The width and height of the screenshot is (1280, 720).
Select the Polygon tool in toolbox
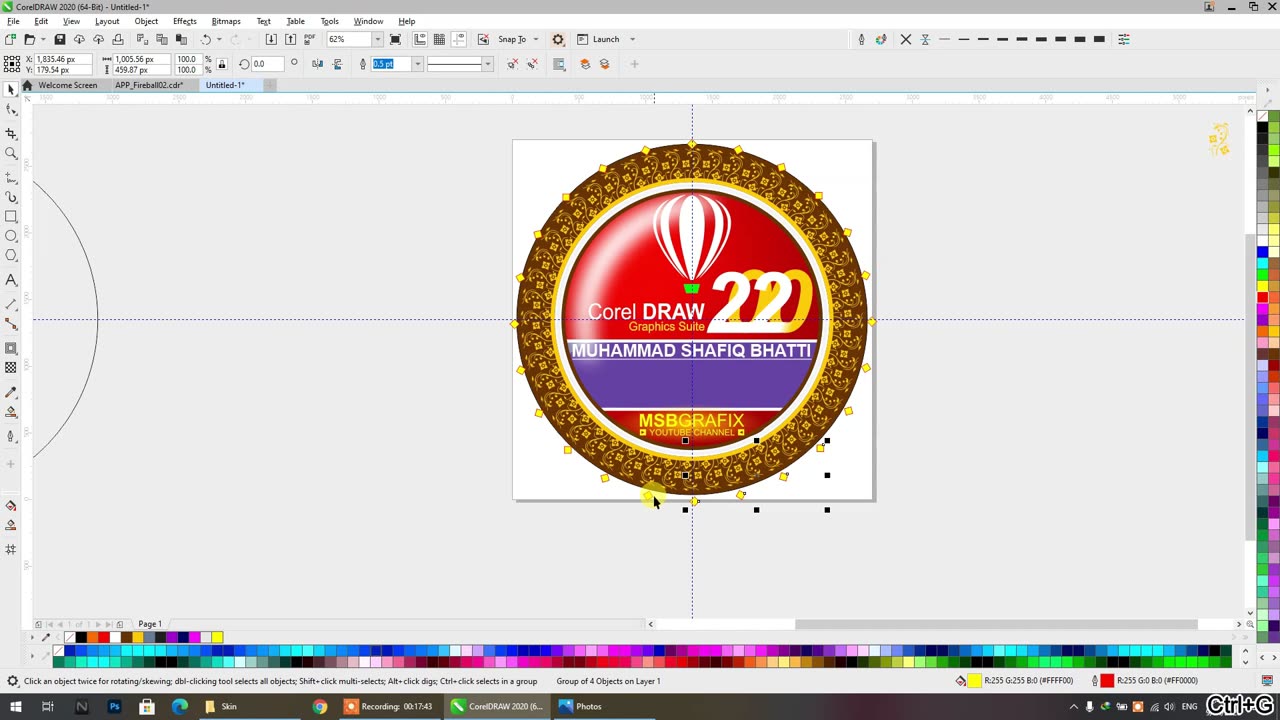(x=11, y=256)
